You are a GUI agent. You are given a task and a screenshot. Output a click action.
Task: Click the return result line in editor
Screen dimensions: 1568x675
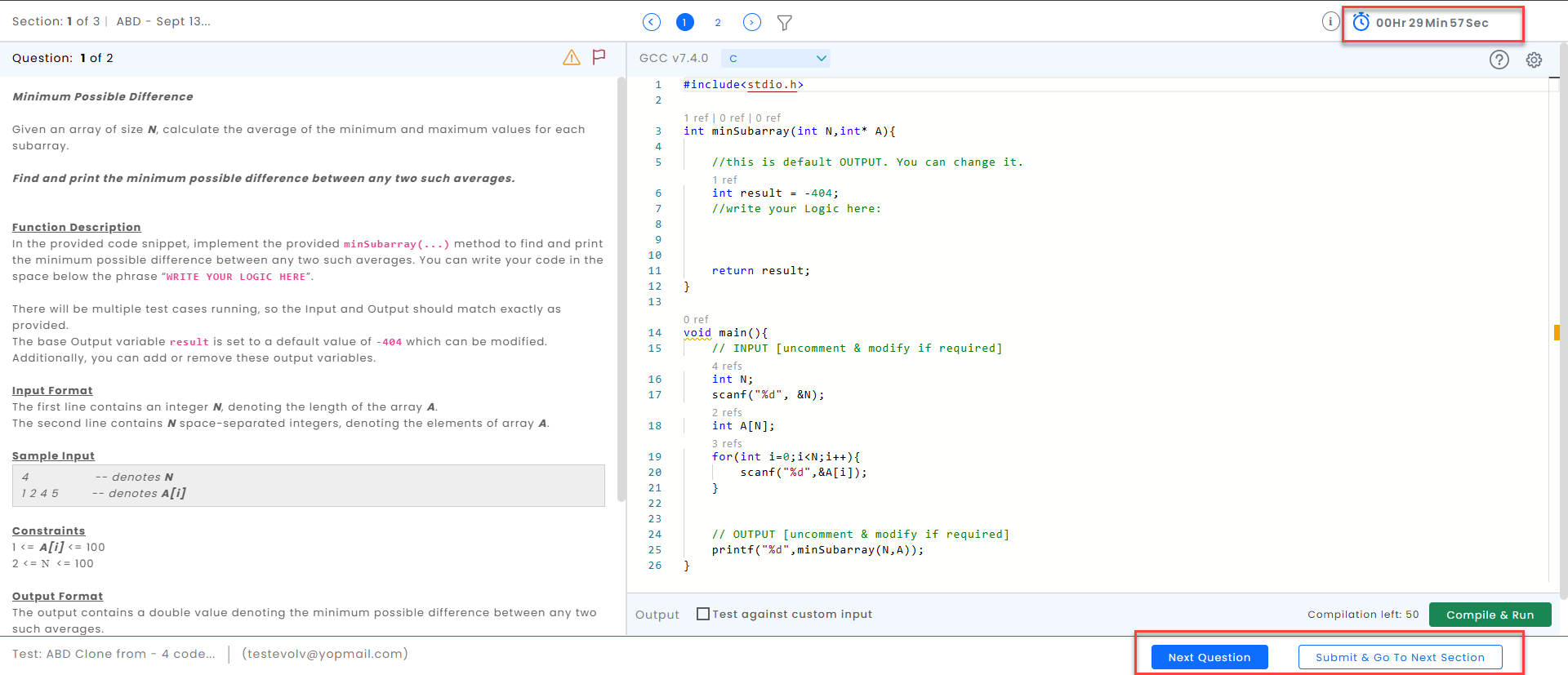coord(760,271)
